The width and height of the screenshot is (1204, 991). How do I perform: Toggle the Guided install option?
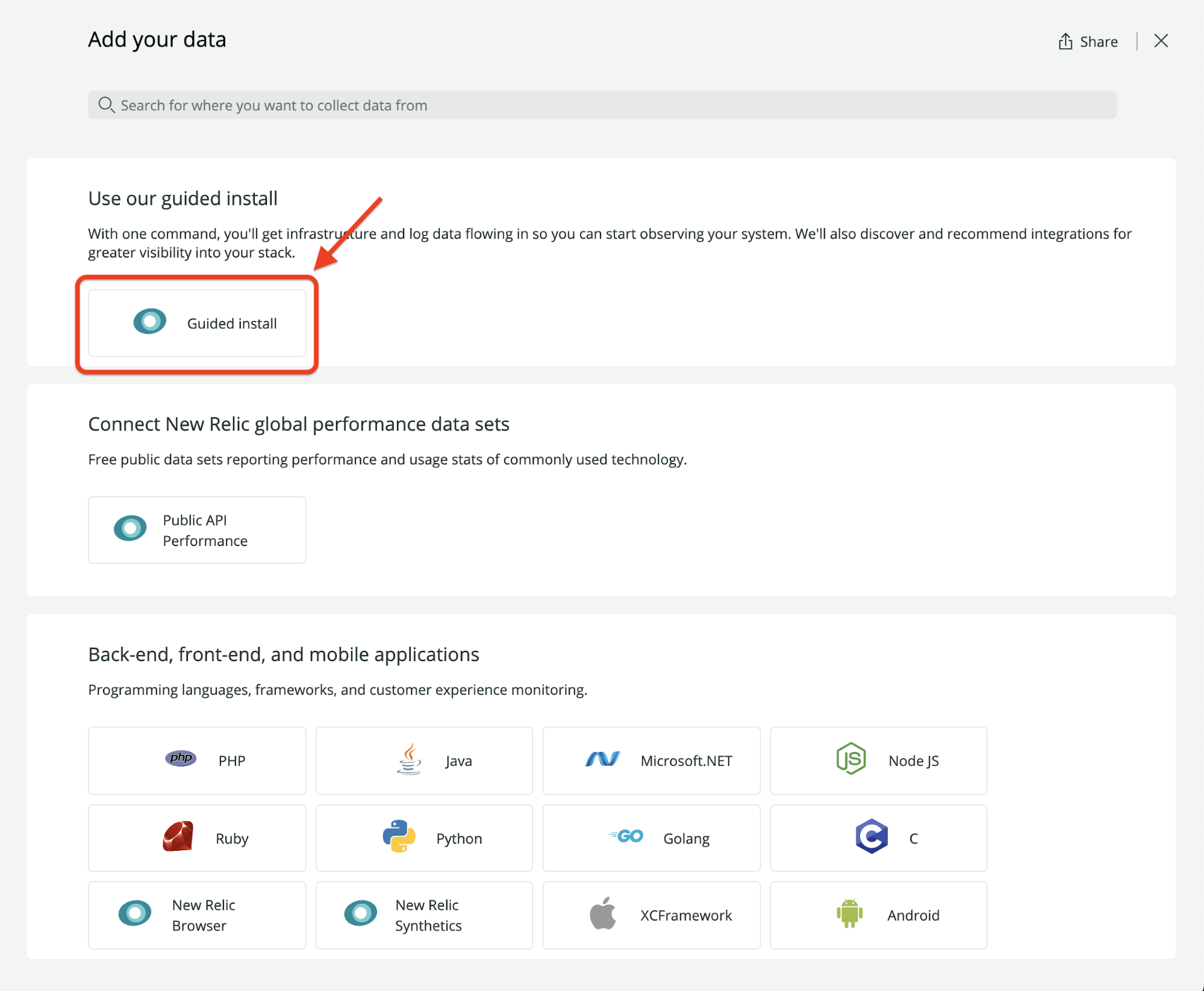tap(198, 322)
